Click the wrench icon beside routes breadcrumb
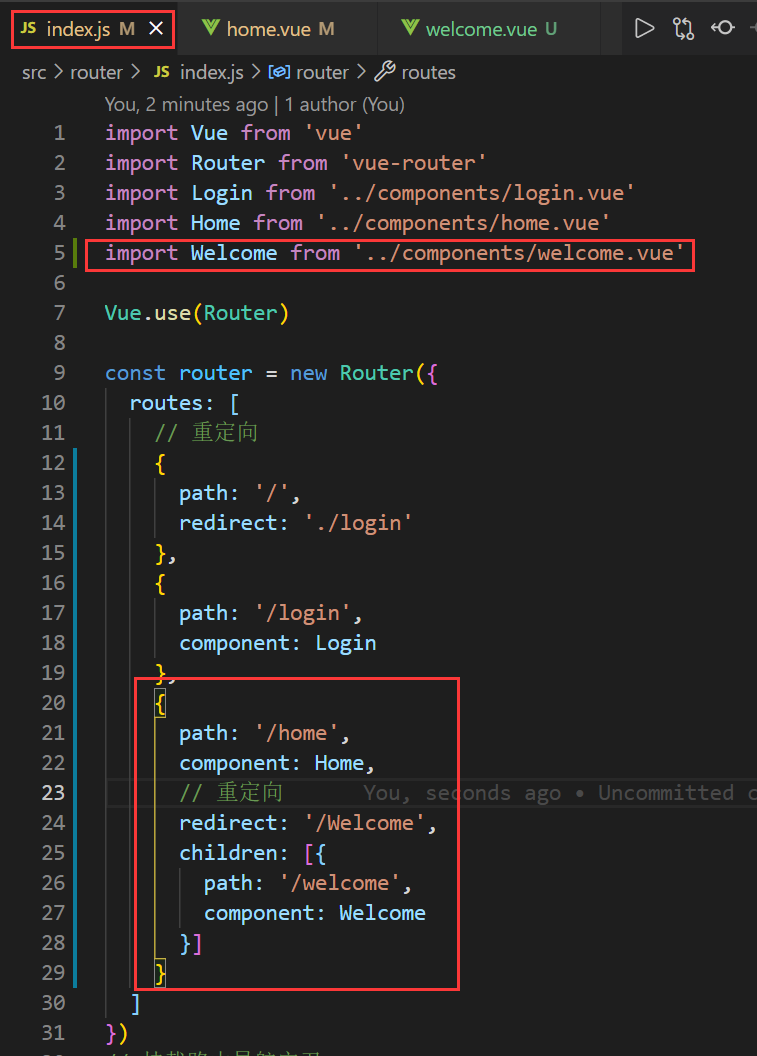This screenshot has width=757, height=1056. (x=384, y=72)
